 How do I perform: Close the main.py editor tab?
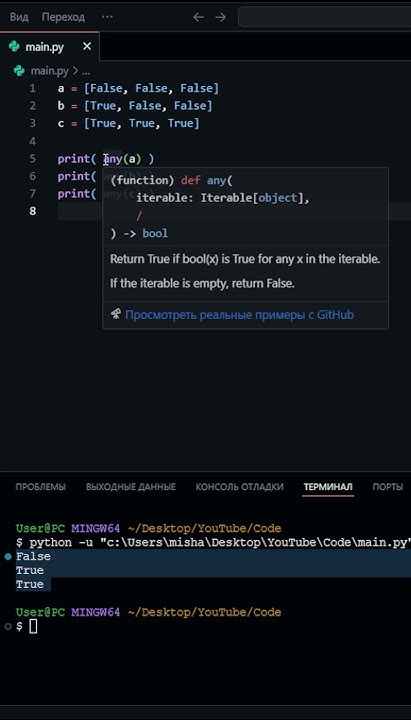87,46
